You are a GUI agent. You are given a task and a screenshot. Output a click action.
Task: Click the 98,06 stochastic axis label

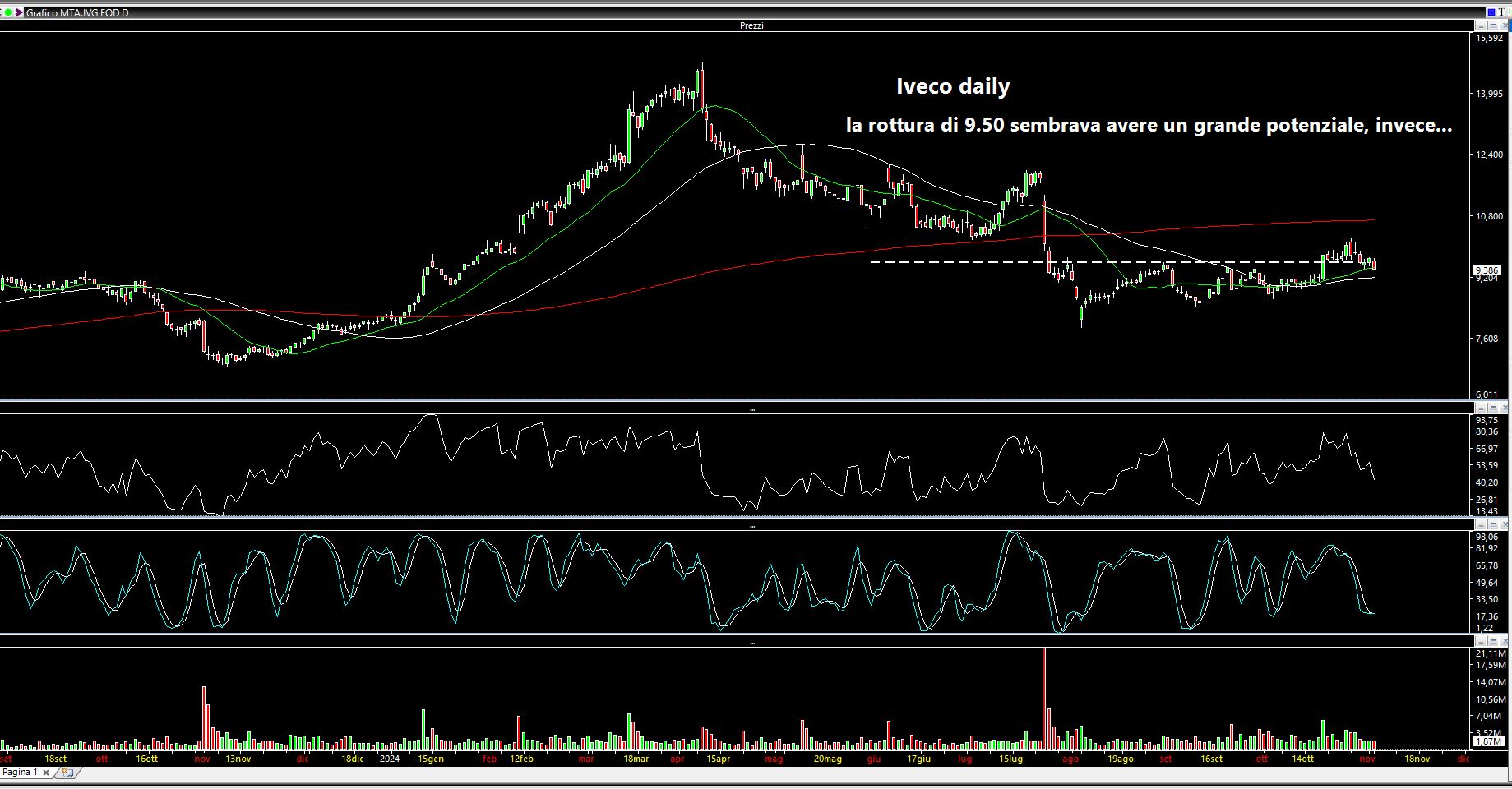click(x=1487, y=537)
